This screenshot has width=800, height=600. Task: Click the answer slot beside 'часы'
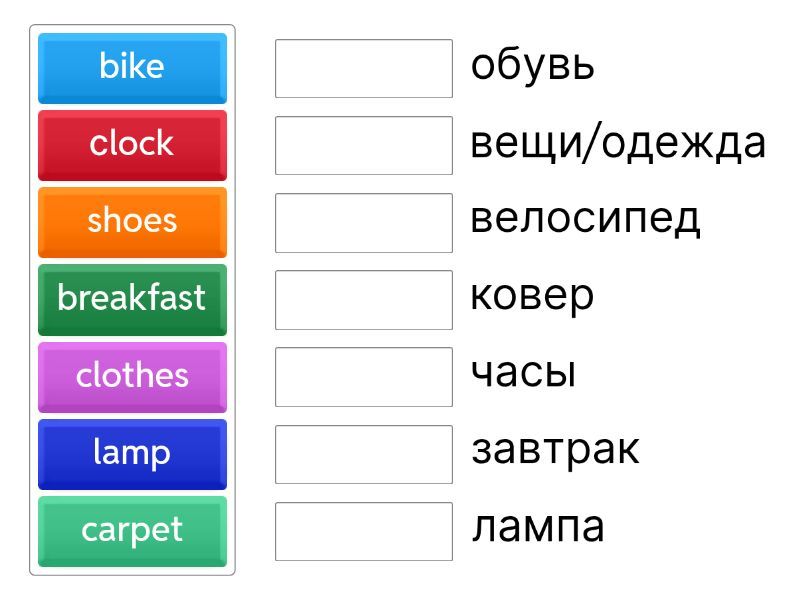coord(364,376)
